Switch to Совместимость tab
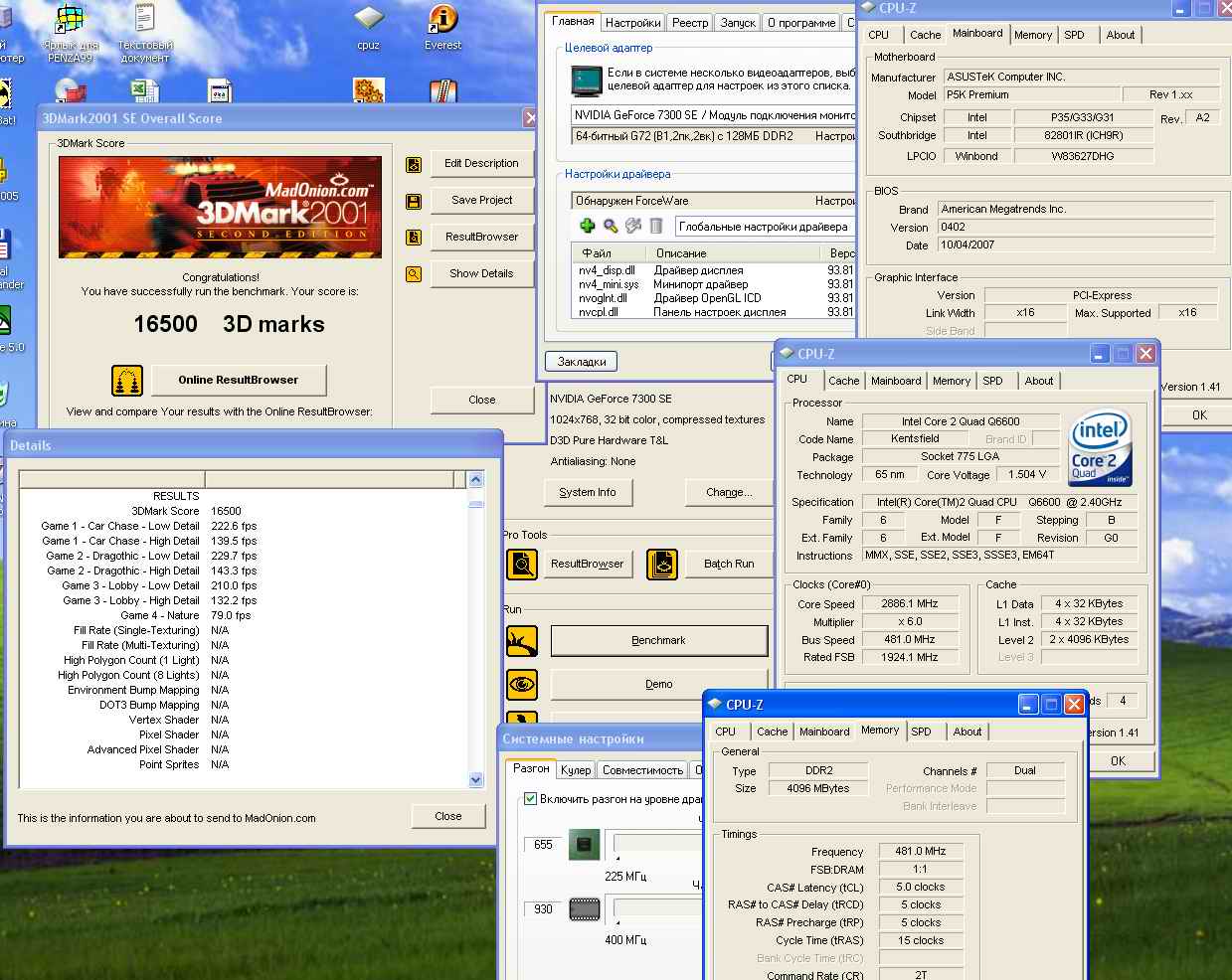The image size is (1232, 980). [x=642, y=770]
